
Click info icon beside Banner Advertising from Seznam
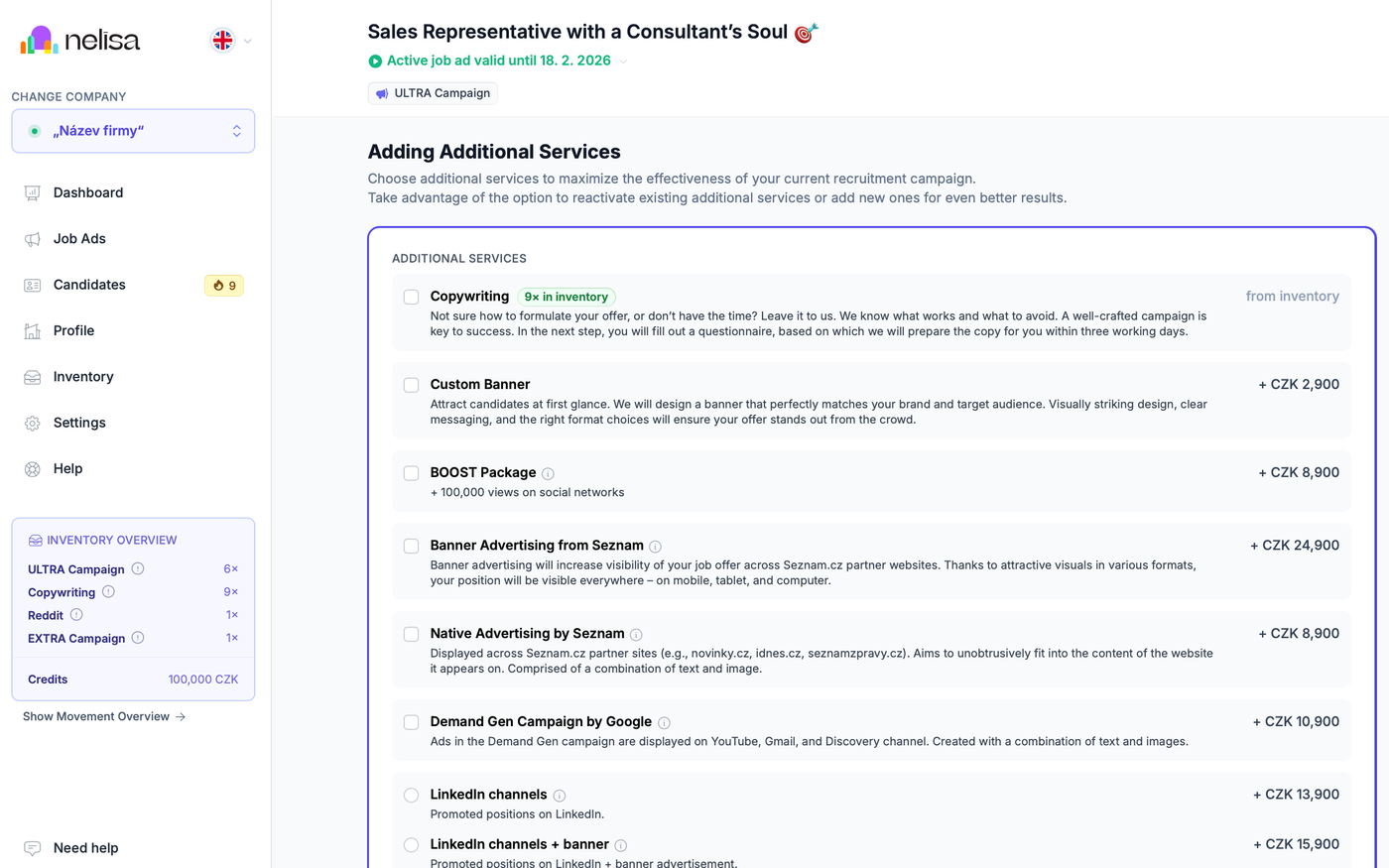pyautogui.click(x=655, y=547)
